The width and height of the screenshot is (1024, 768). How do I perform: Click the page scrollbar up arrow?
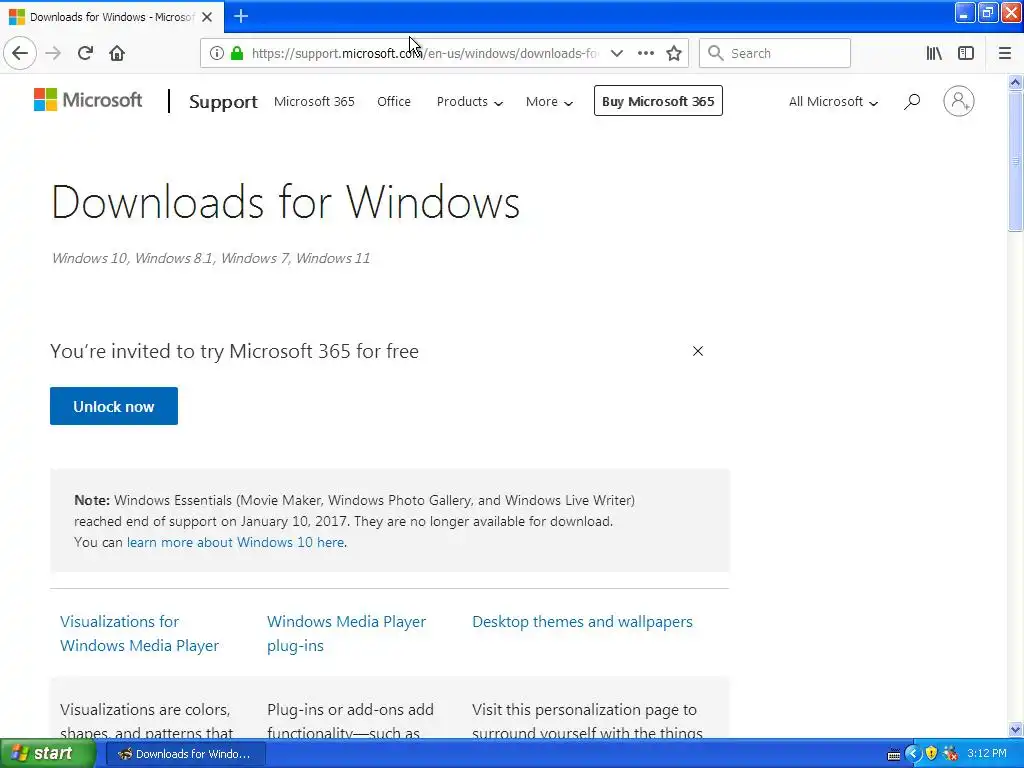[1016, 82]
